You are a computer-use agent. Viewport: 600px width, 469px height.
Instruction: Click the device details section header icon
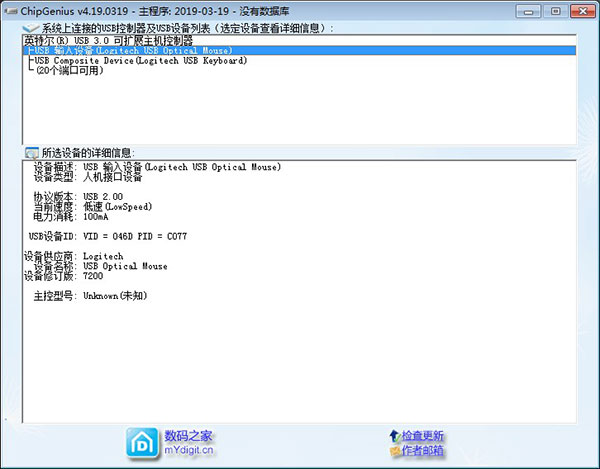(31, 152)
